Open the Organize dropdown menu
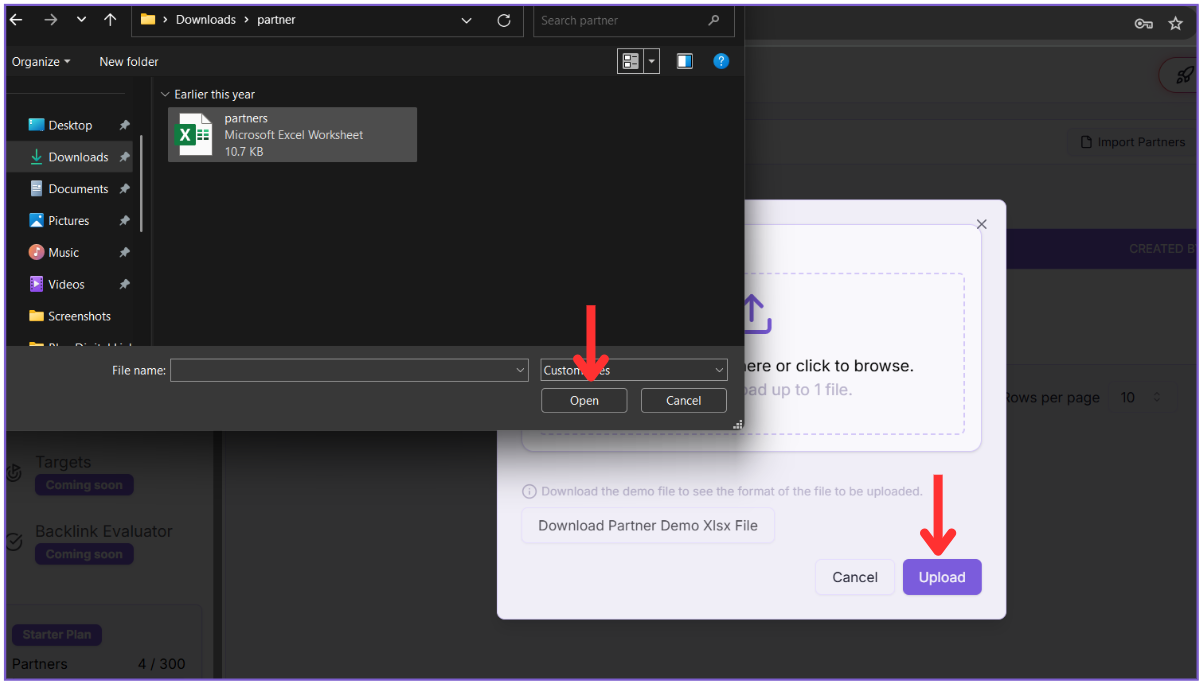The image size is (1203, 682). [x=41, y=62]
